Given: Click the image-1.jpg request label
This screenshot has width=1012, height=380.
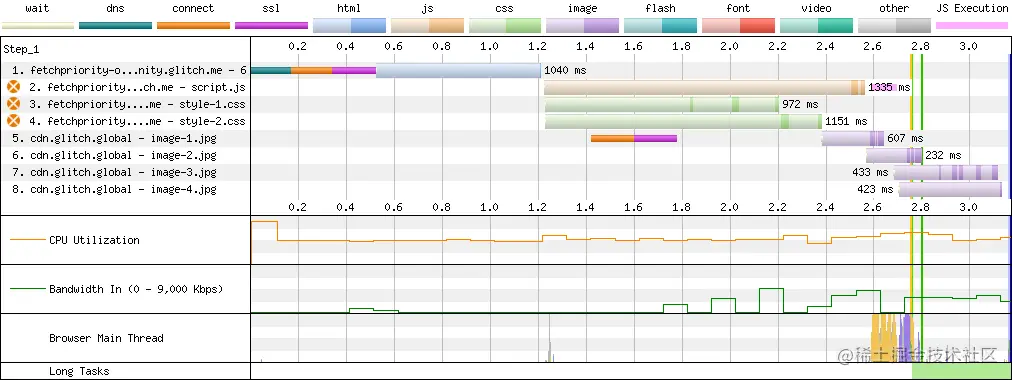Looking at the screenshot, I should [x=114, y=138].
